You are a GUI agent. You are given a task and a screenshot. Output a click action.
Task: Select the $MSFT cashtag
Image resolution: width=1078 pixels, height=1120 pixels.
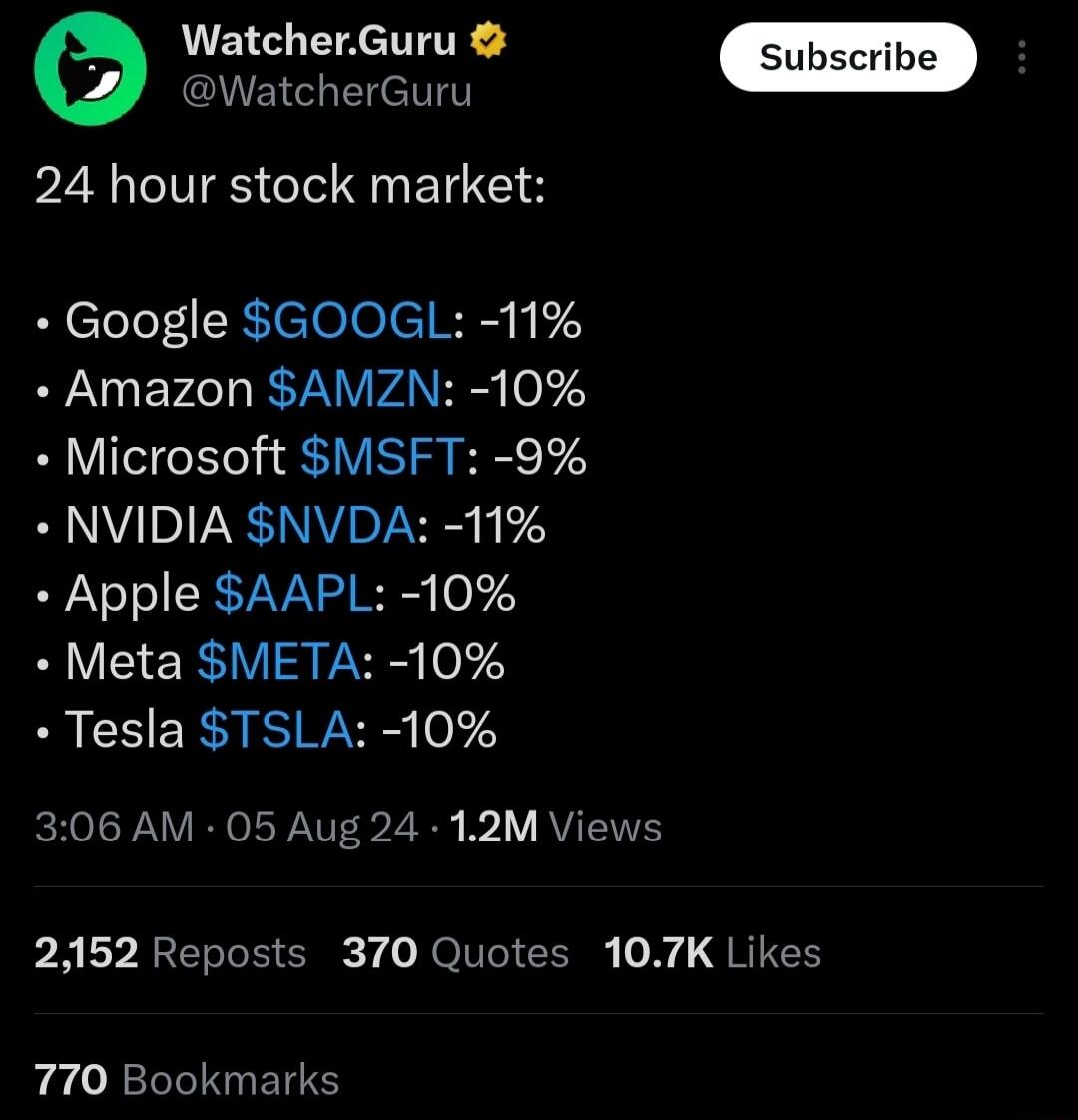381,457
